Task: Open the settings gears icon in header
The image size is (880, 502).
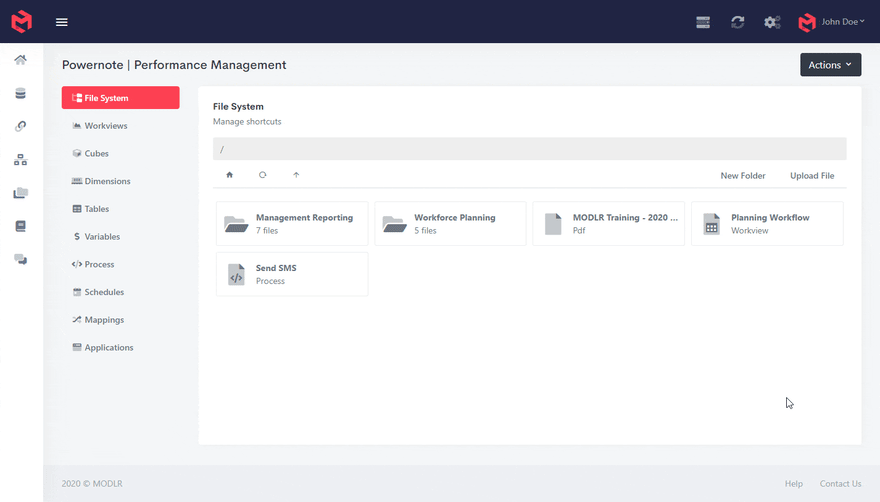Action: [x=772, y=22]
